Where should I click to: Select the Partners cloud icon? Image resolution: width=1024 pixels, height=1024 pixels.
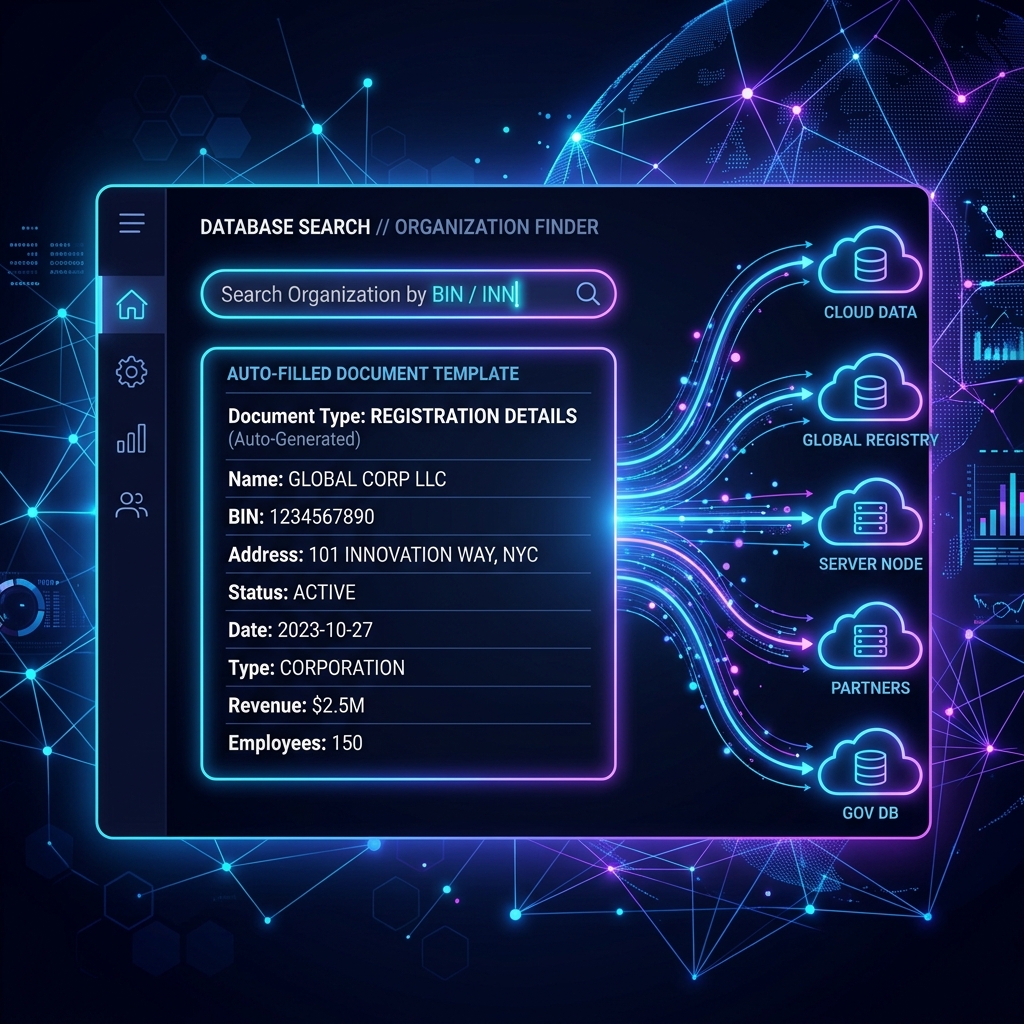pos(870,637)
